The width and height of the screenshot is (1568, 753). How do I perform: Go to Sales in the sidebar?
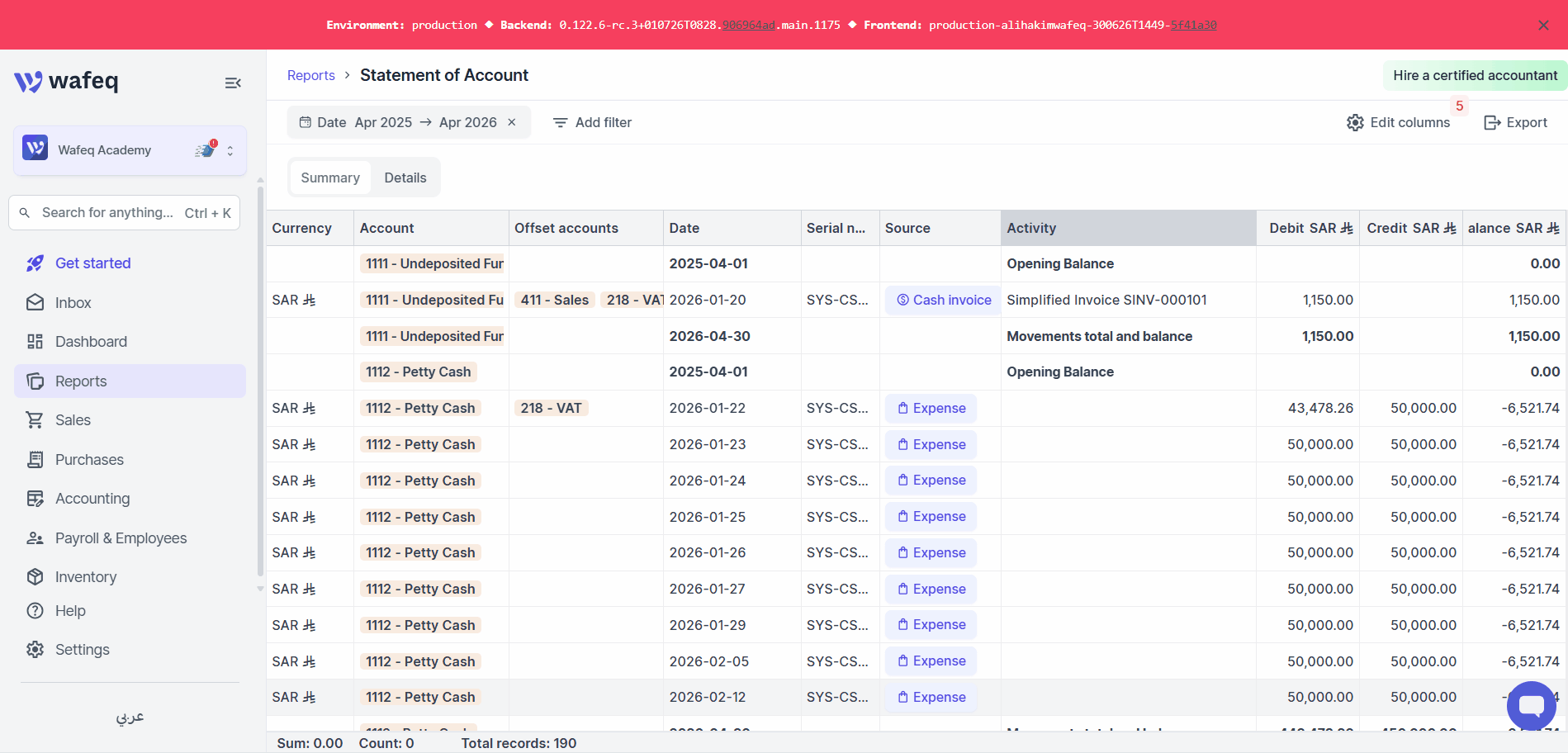click(130, 420)
